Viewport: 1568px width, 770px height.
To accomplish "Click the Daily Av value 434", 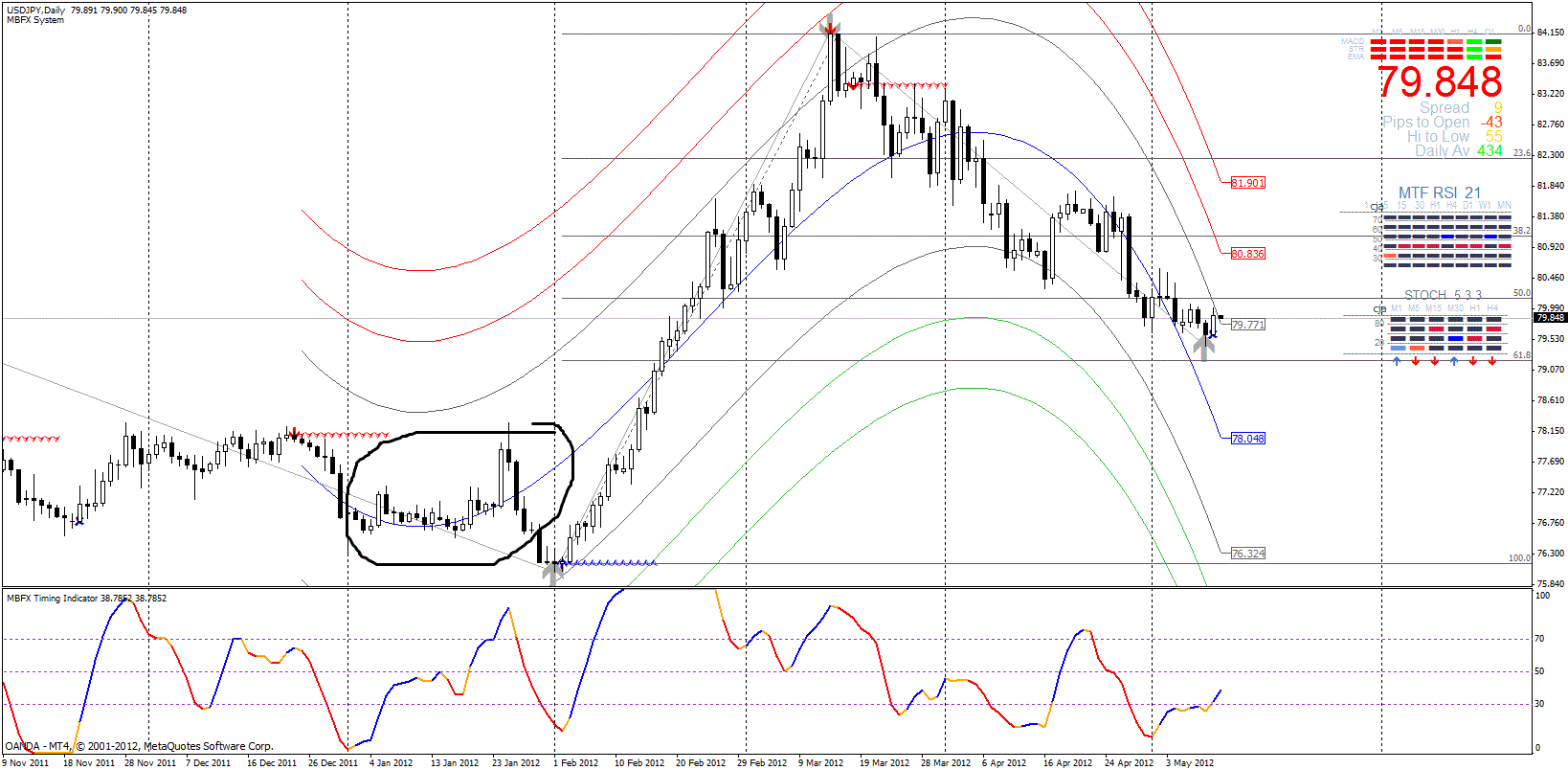I will 1490,151.
